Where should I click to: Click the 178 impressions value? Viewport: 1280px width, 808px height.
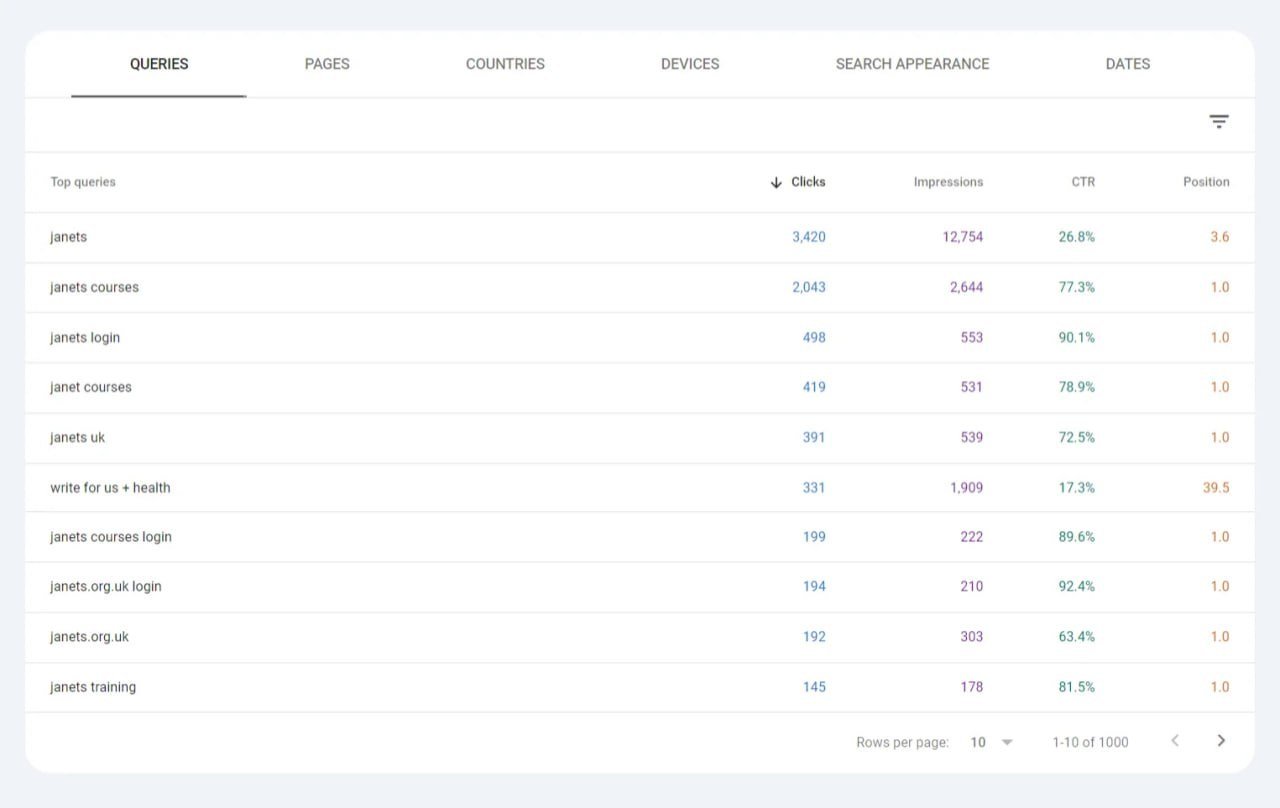(972, 687)
